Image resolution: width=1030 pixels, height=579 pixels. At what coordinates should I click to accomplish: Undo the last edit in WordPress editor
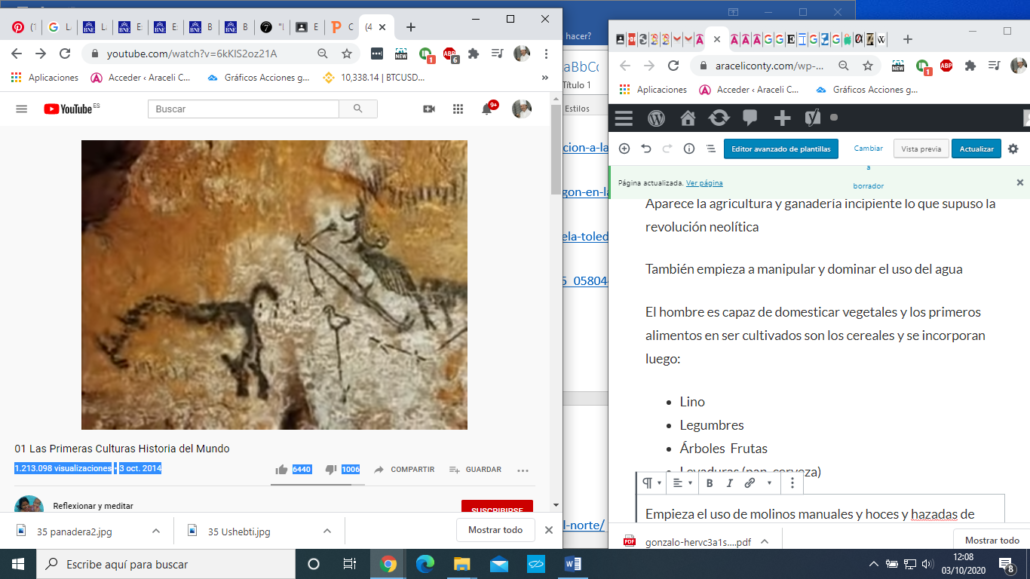coord(646,149)
